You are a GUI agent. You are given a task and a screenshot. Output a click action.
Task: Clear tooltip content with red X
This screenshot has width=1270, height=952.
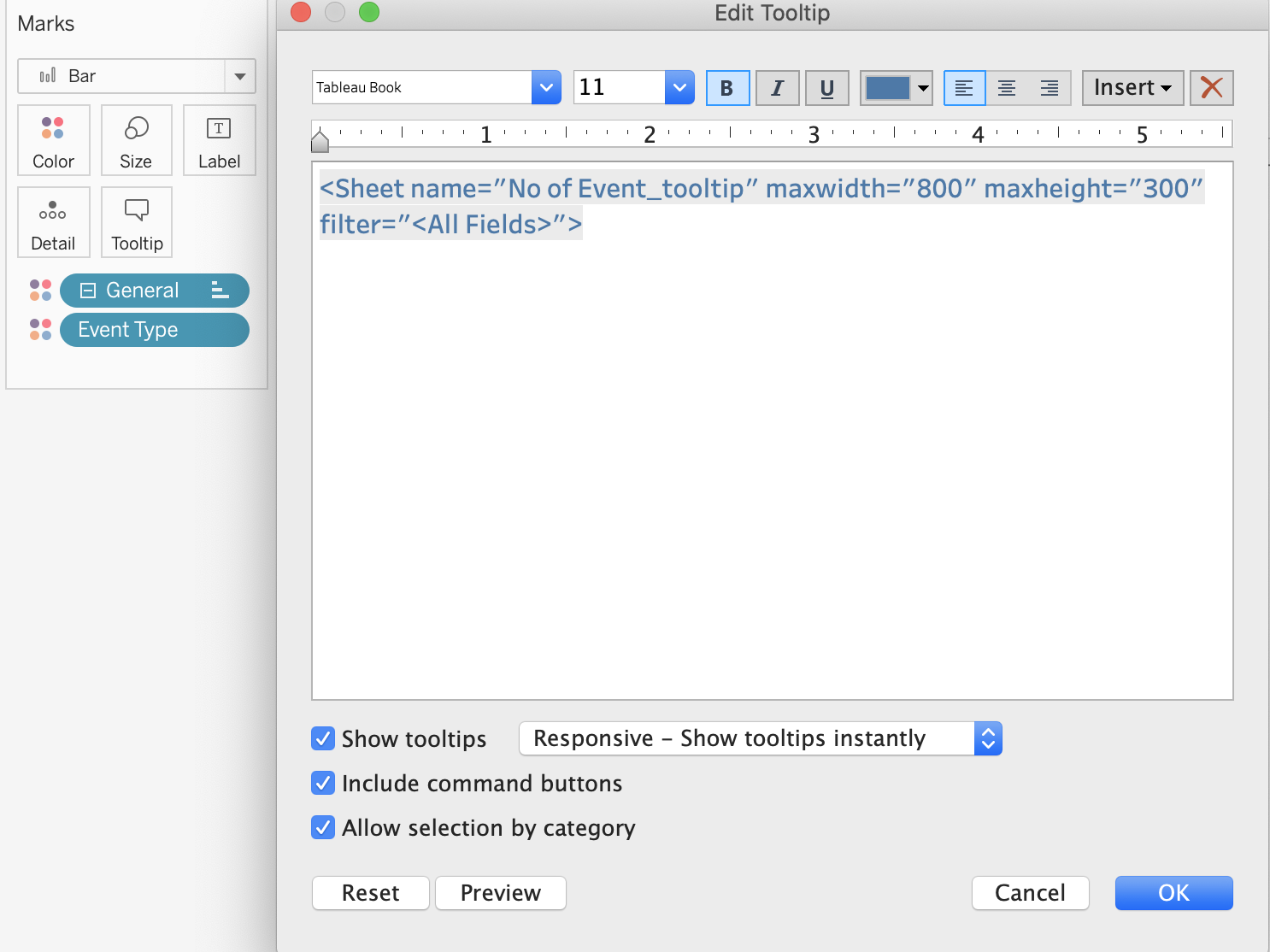pyautogui.click(x=1211, y=88)
